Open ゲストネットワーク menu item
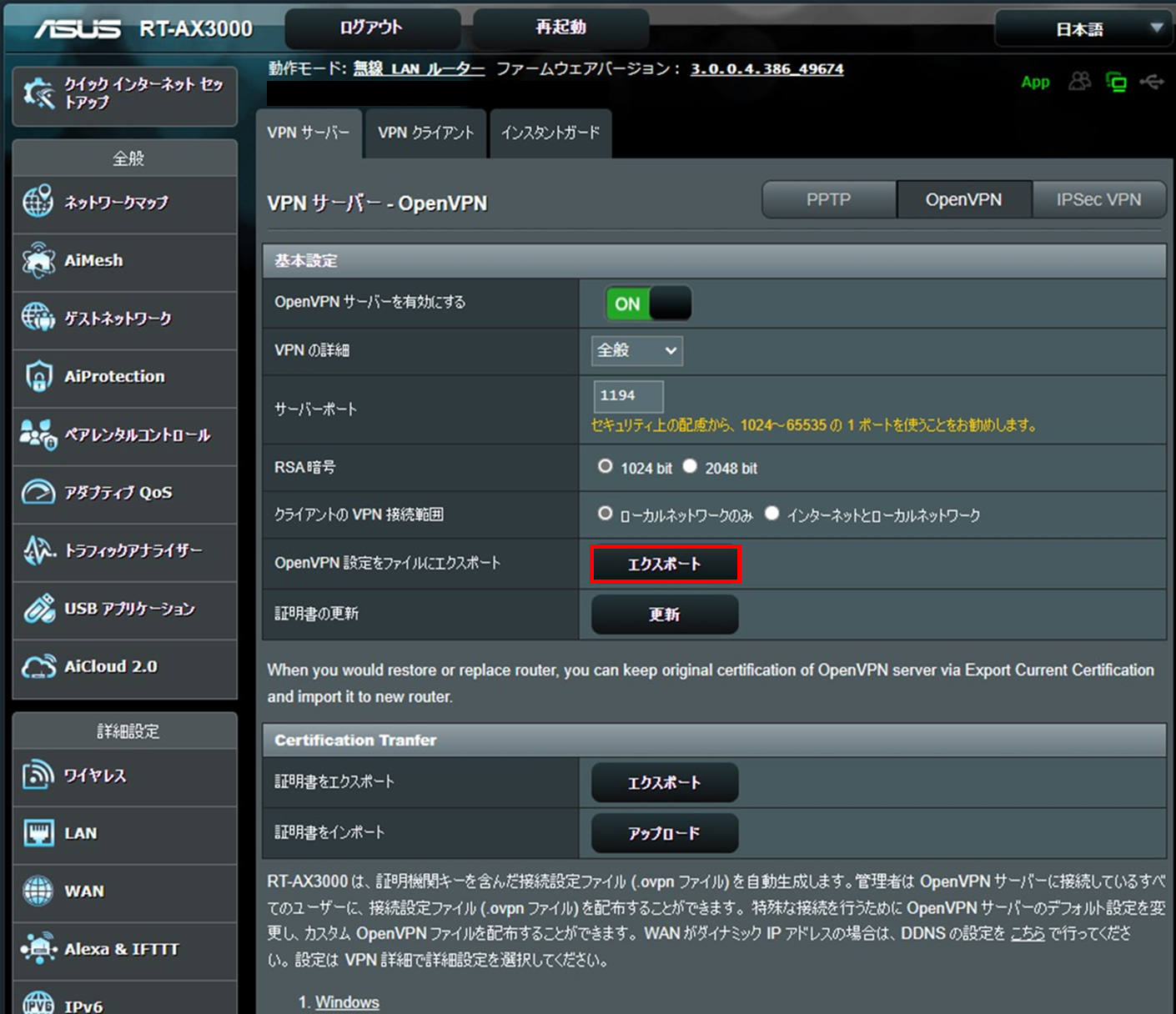 tap(125, 320)
